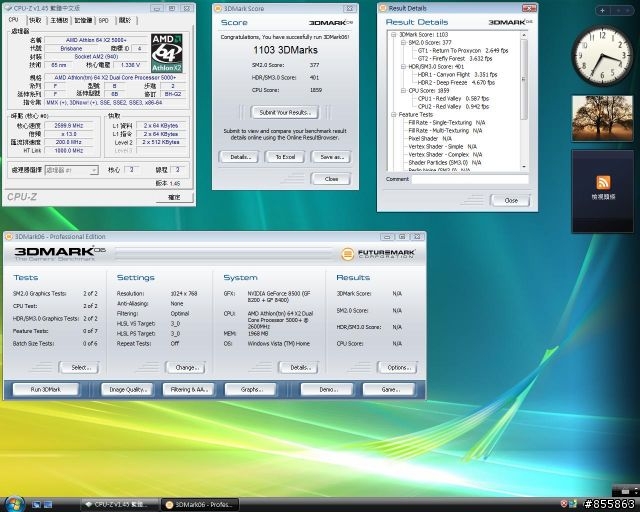Click the Details button under System
Image resolution: width=640 pixels, height=512 pixels.
click(299, 367)
